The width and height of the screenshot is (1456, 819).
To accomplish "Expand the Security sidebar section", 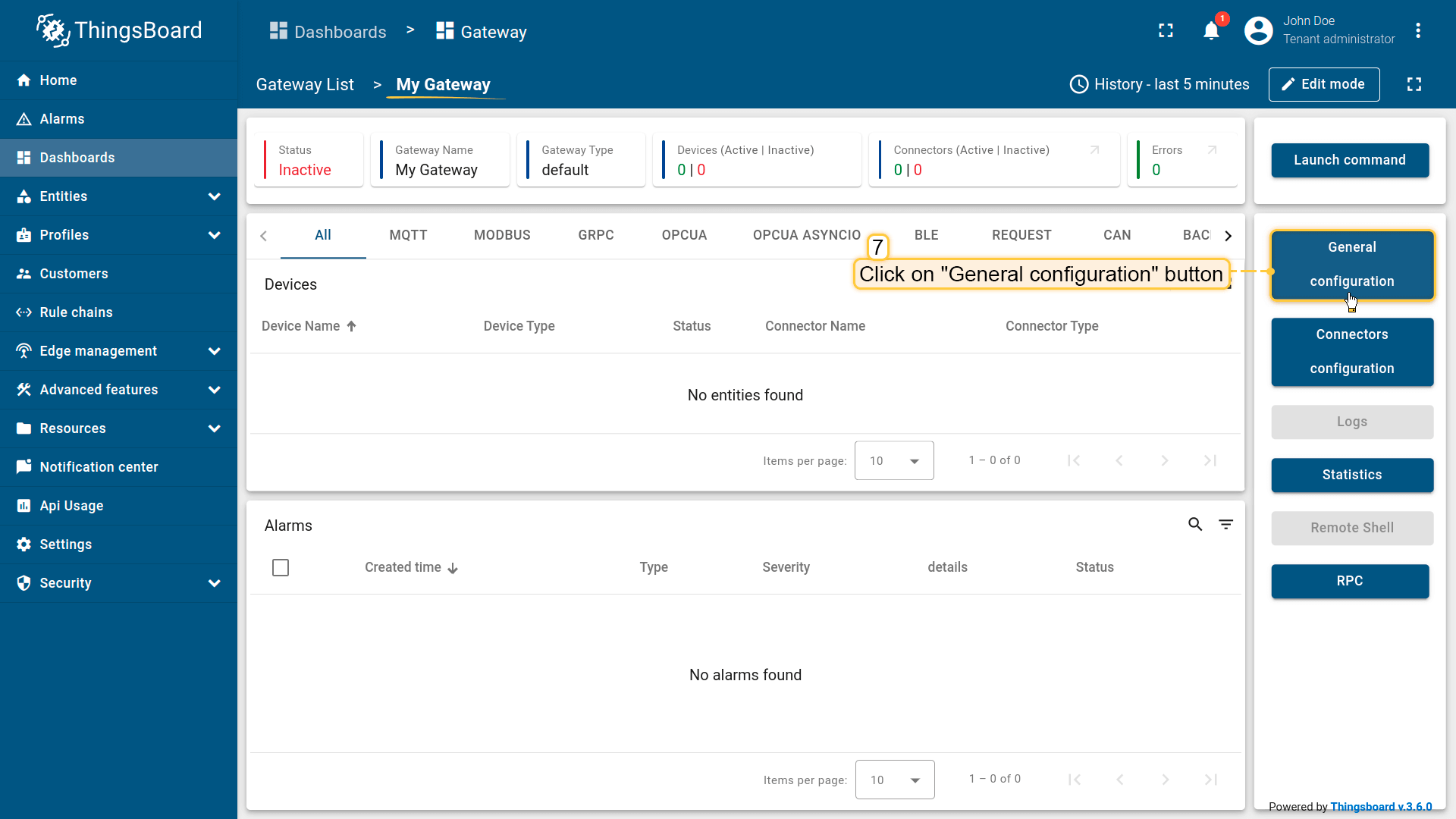I will point(215,583).
